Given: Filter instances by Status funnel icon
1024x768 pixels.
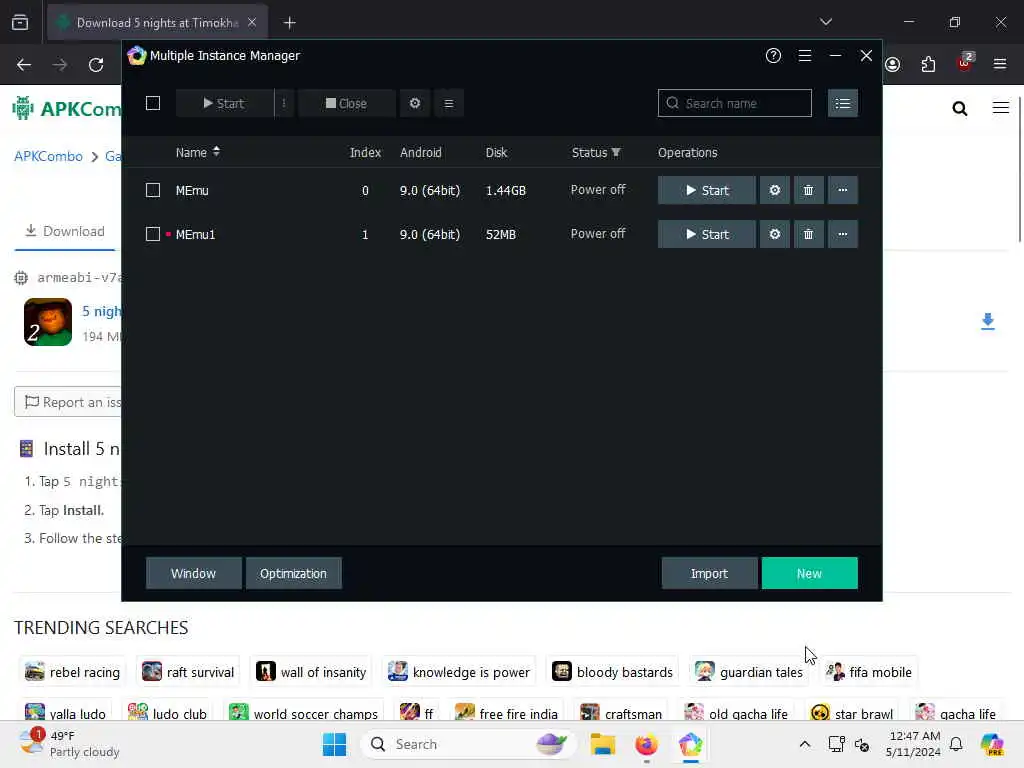Looking at the screenshot, I should (616, 152).
